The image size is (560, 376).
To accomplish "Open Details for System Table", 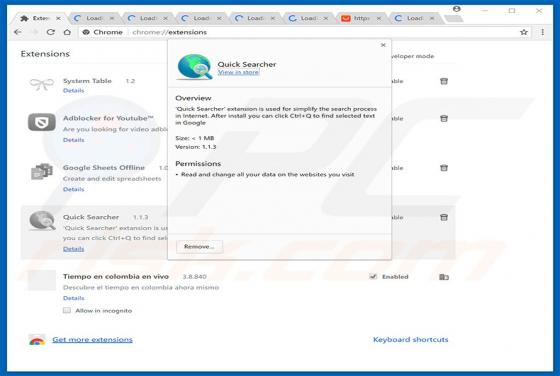I will tap(74, 91).
